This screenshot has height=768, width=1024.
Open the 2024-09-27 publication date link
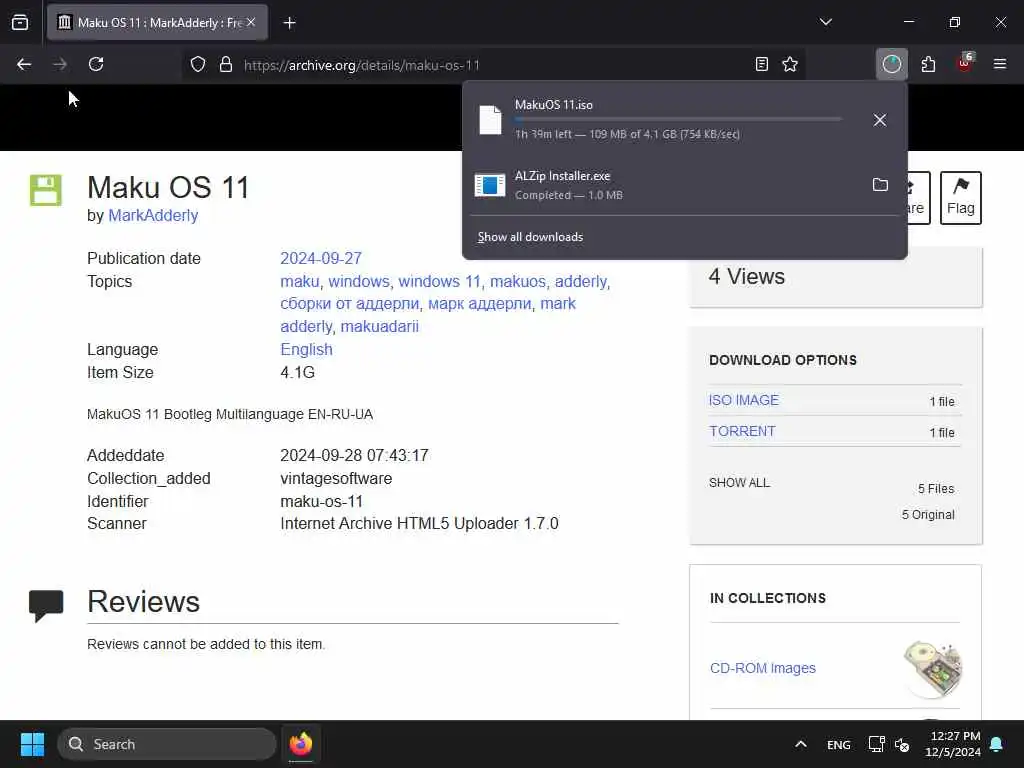(321, 259)
